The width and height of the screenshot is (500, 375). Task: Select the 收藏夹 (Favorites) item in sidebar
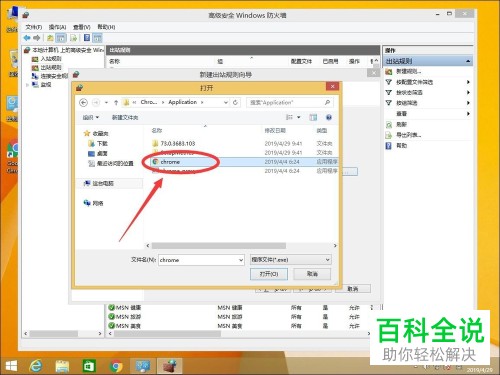tap(96, 133)
